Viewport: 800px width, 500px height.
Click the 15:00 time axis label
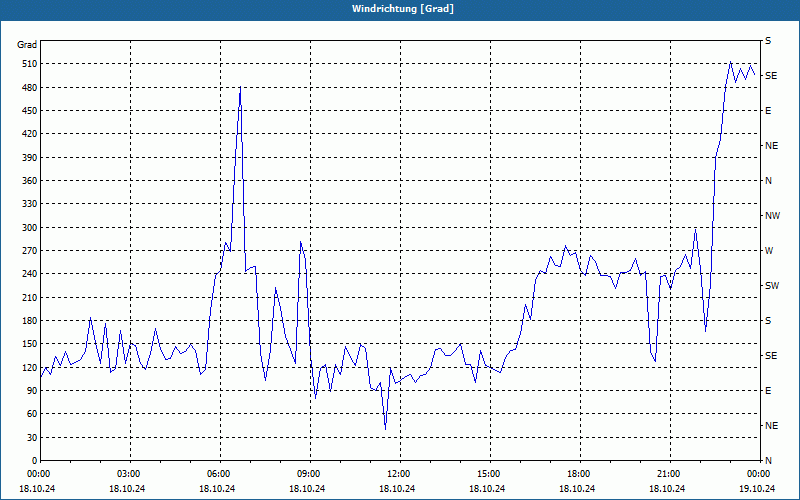point(490,474)
